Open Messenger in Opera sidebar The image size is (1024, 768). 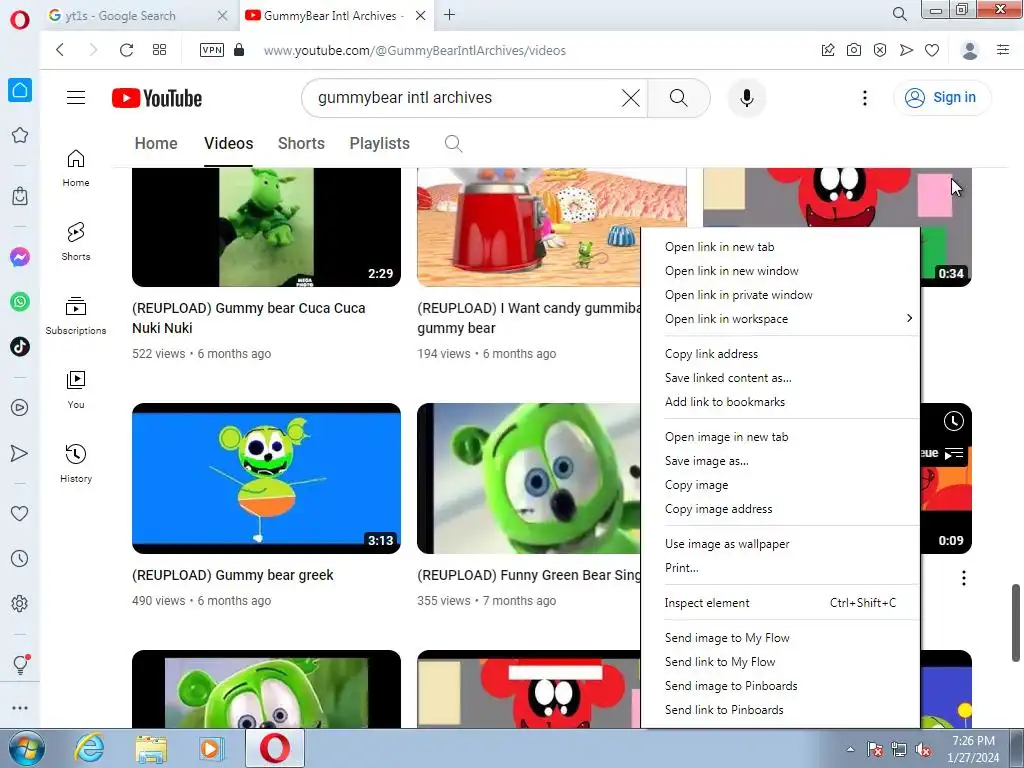click(x=20, y=257)
